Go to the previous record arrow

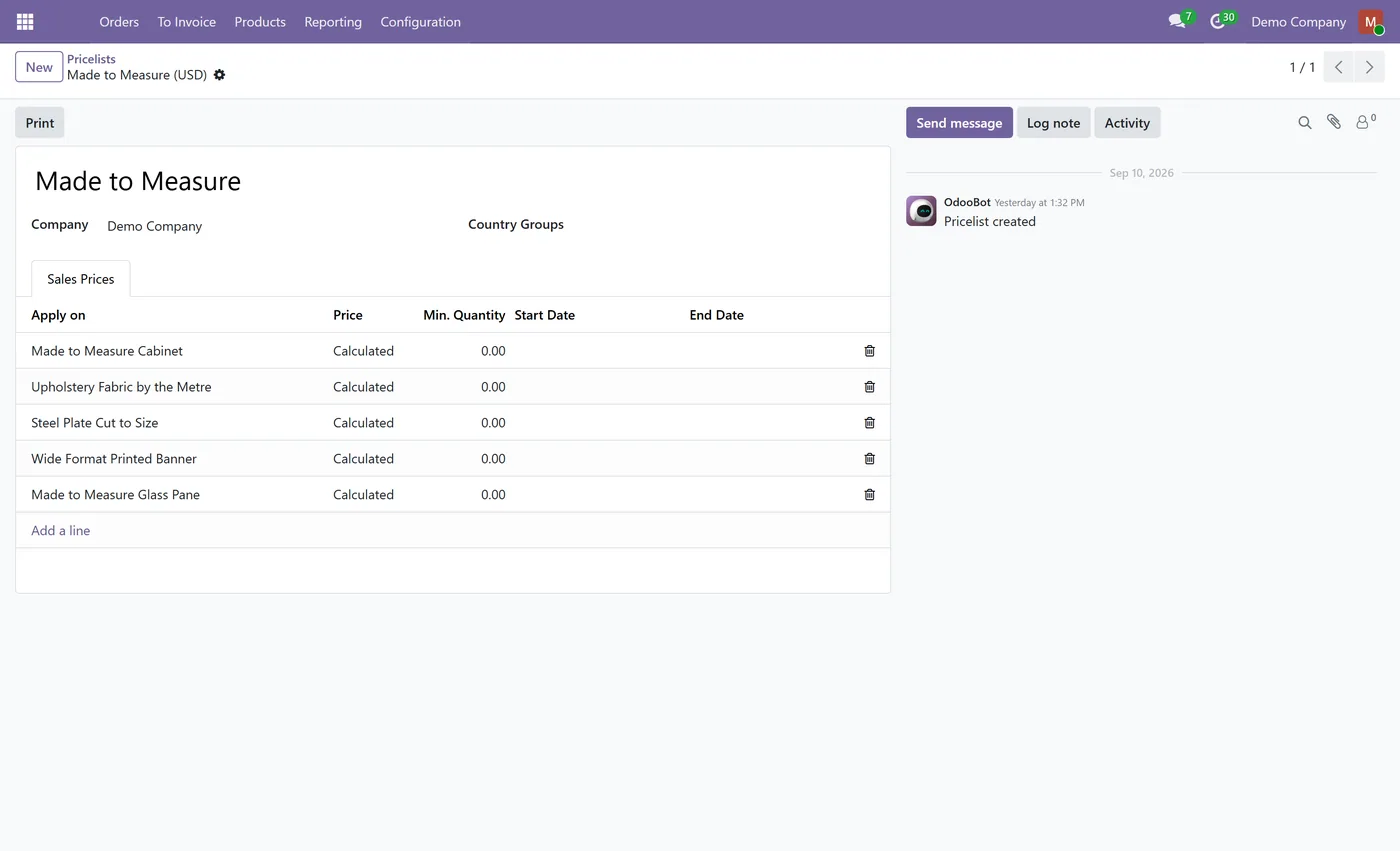1338,67
